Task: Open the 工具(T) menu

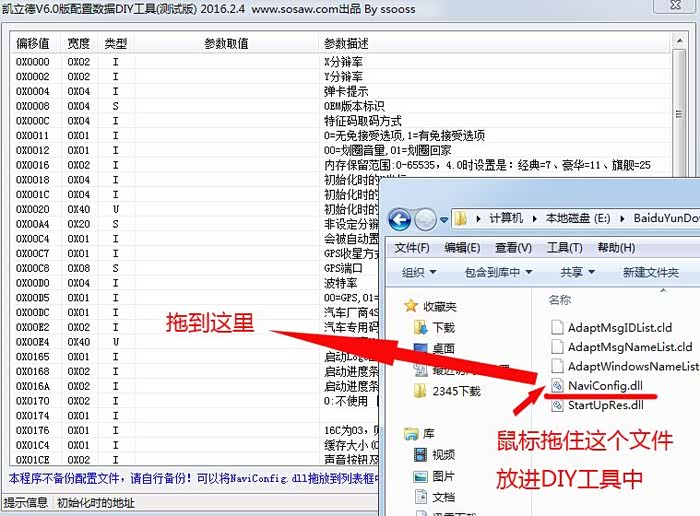Action: click(x=565, y=248)
